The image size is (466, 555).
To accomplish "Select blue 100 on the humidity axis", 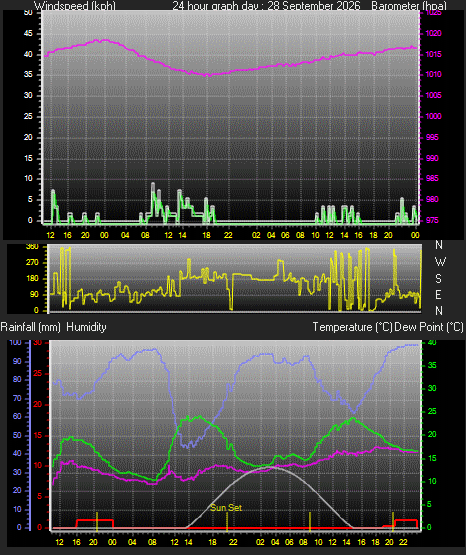I will pyautogui.click(x=16, y=342).
